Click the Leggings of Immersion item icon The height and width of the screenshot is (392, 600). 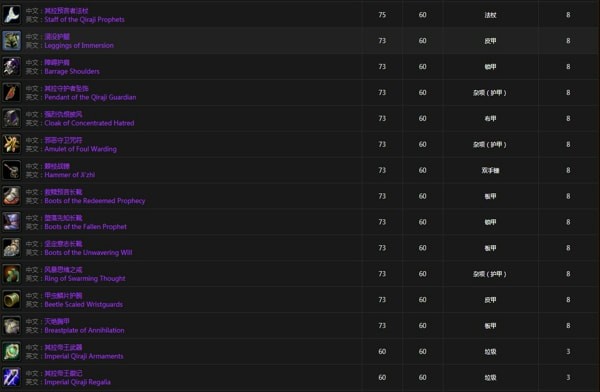[11, 41]
